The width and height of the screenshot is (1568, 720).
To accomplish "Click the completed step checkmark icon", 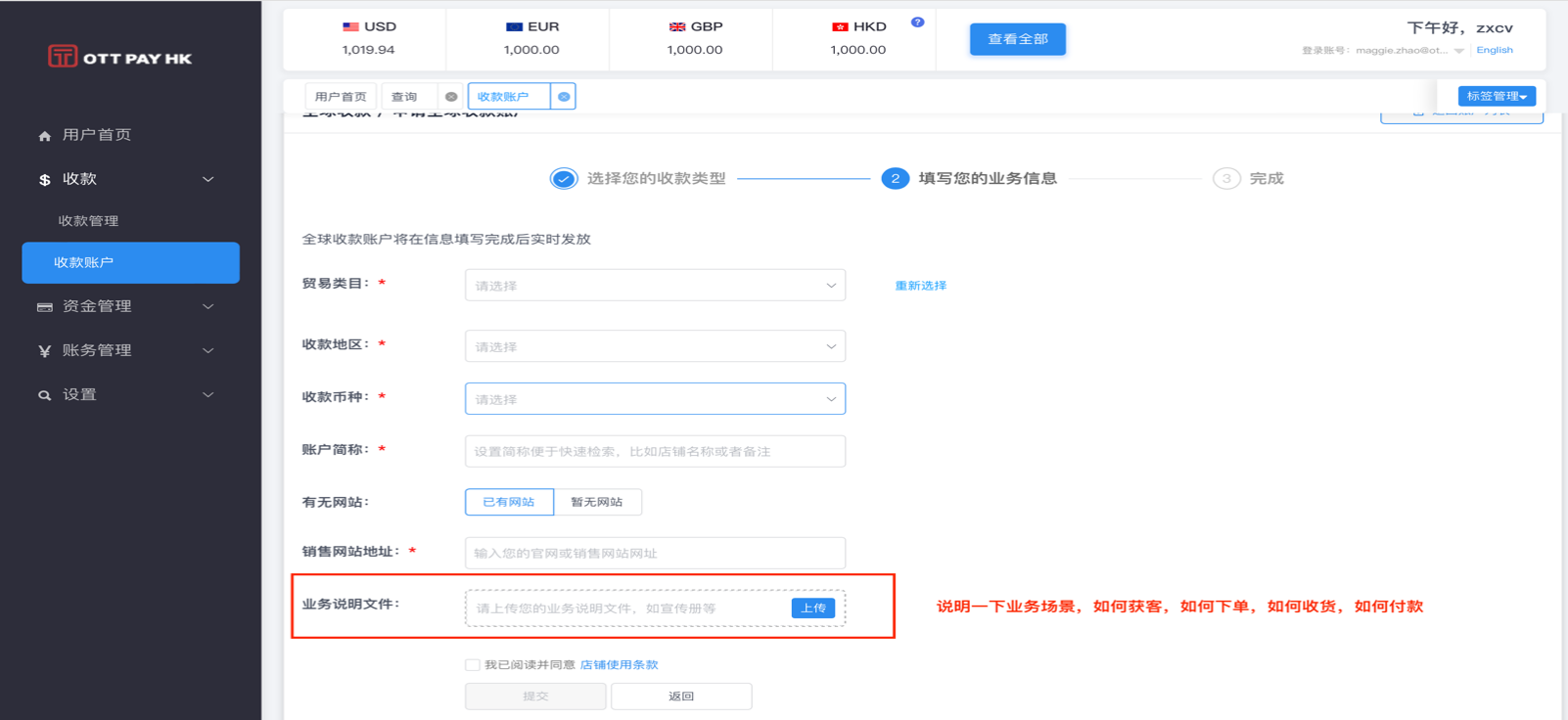I will click(564, 179).
